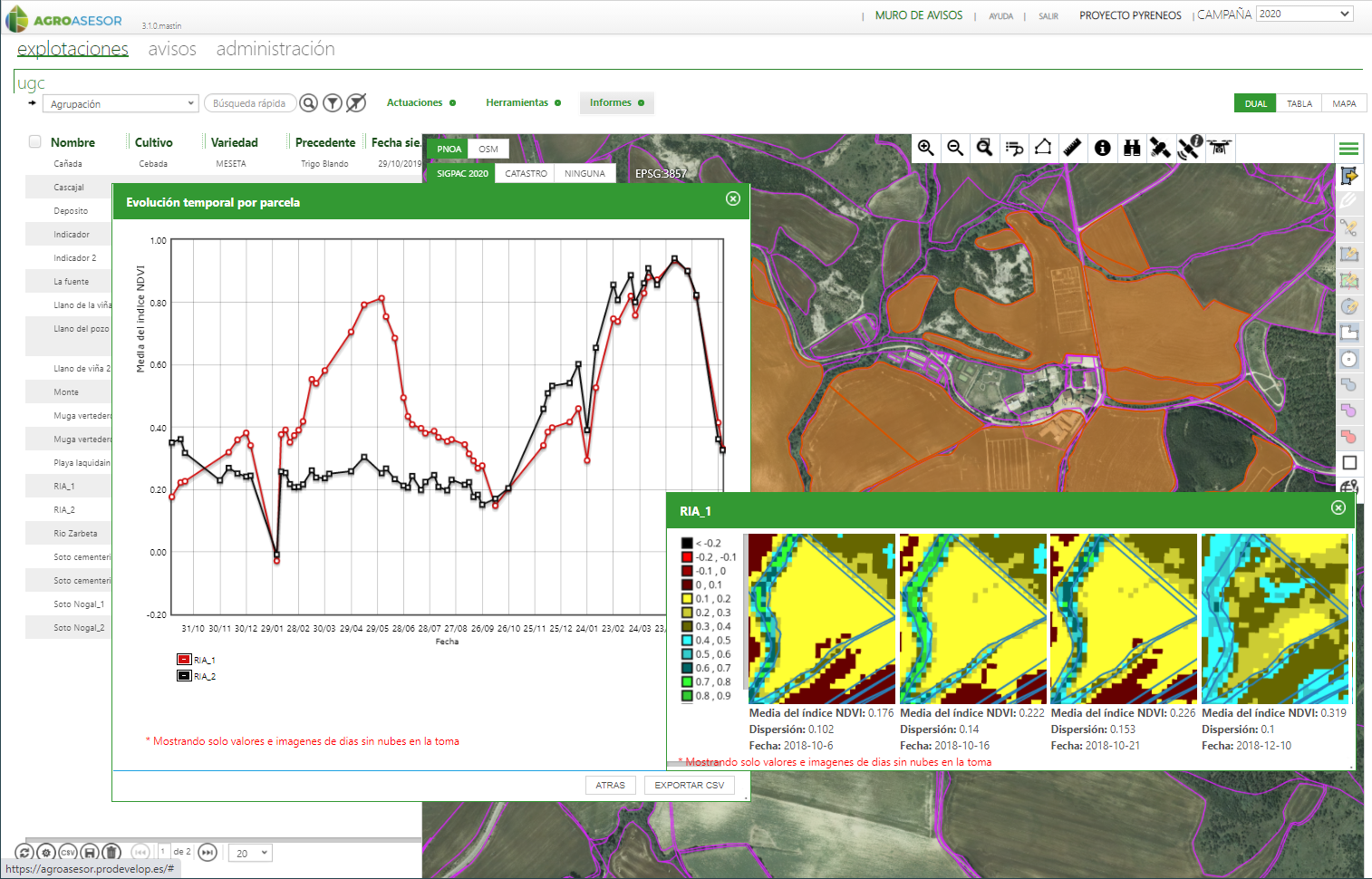Viewport: 1372px width, 879px height.
Task: Click the Búsqueda rápida search field
Action: pyautogui.click(x=249, y=103)
